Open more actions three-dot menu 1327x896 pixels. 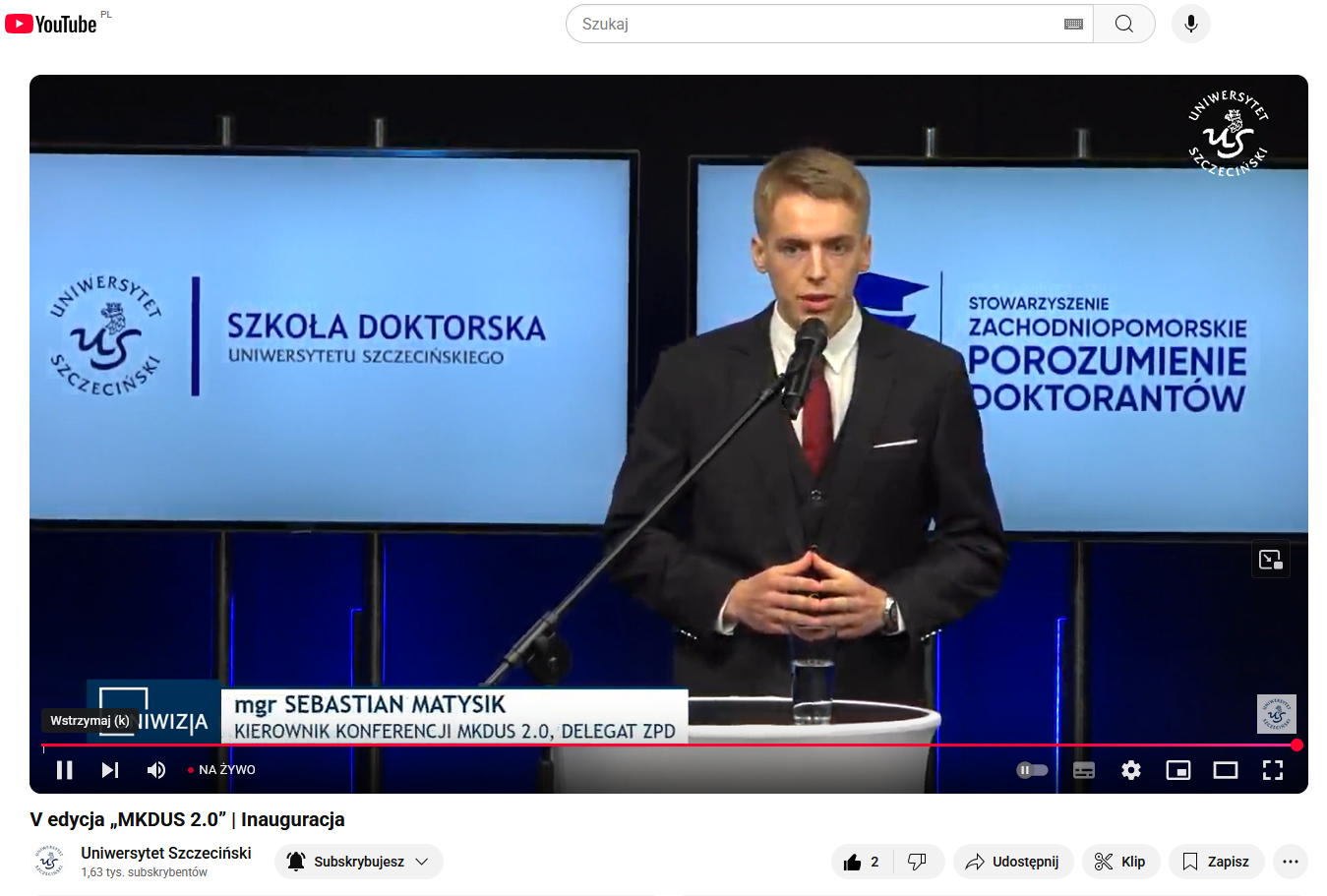pos(1290,862)
